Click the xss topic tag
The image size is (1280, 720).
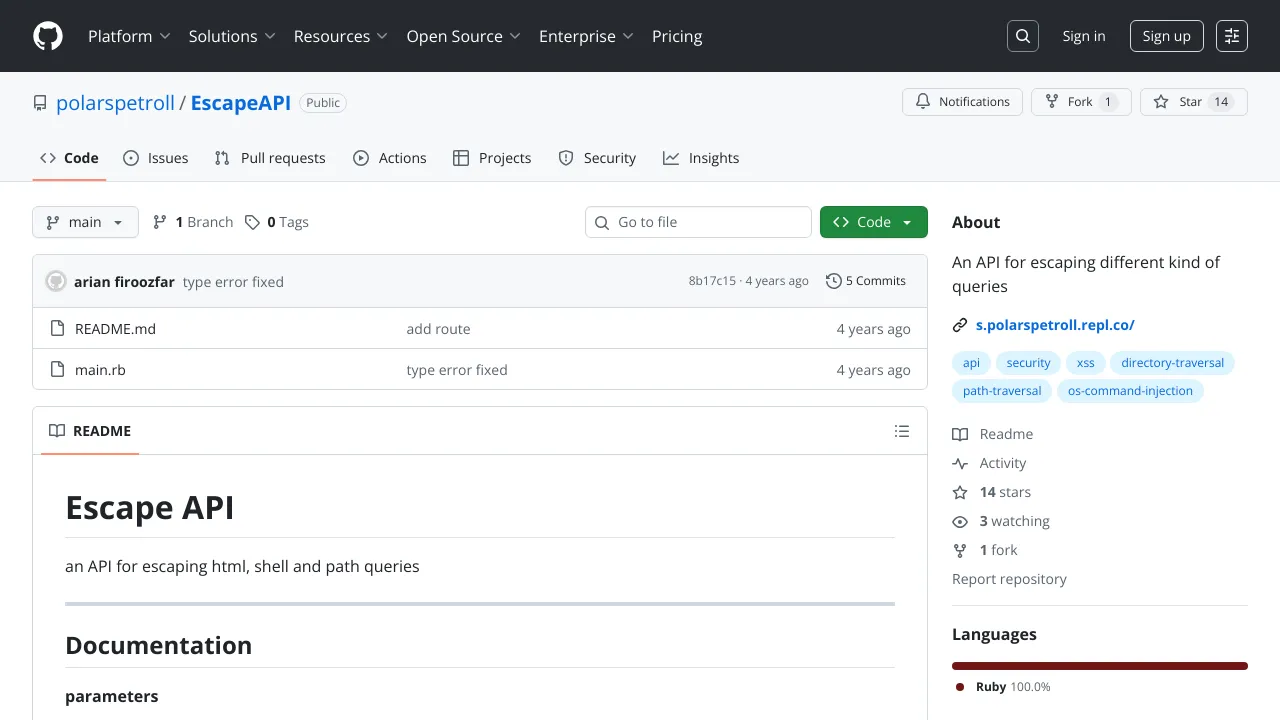point(1085,363)
